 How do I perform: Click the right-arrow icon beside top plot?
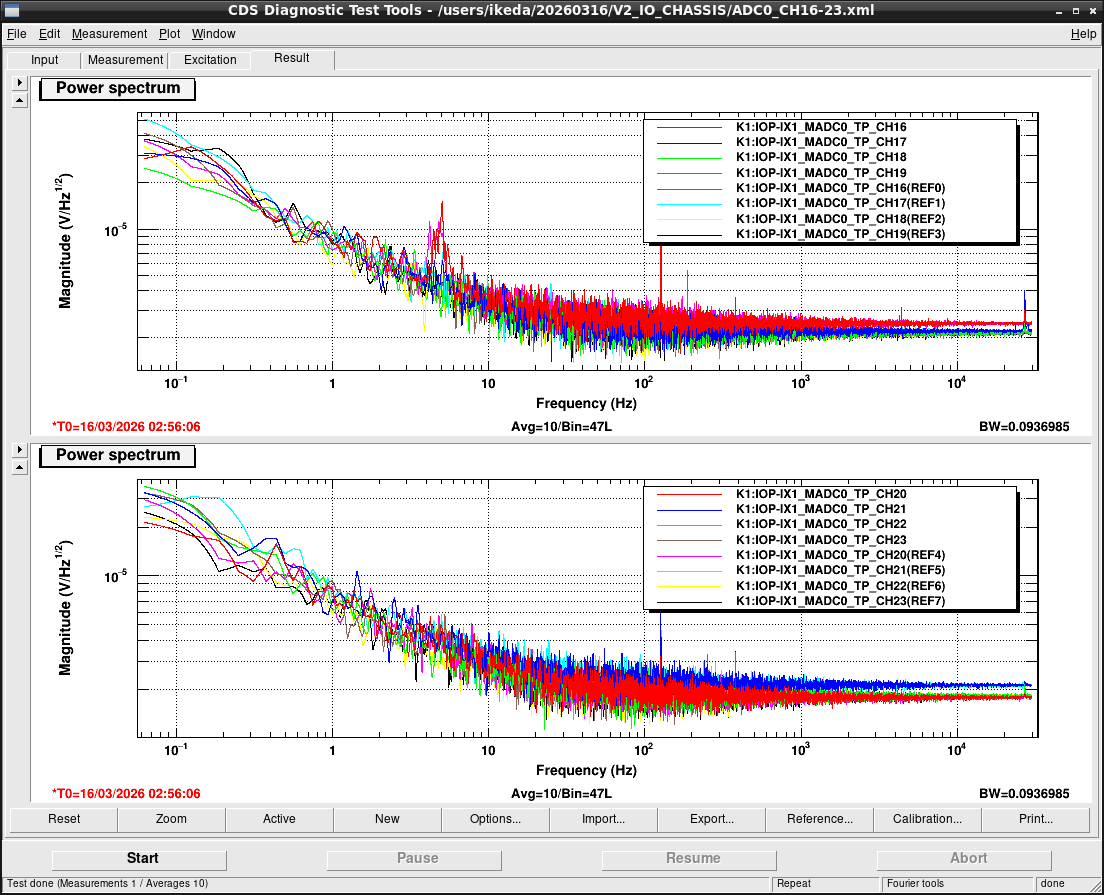point(20,82)
